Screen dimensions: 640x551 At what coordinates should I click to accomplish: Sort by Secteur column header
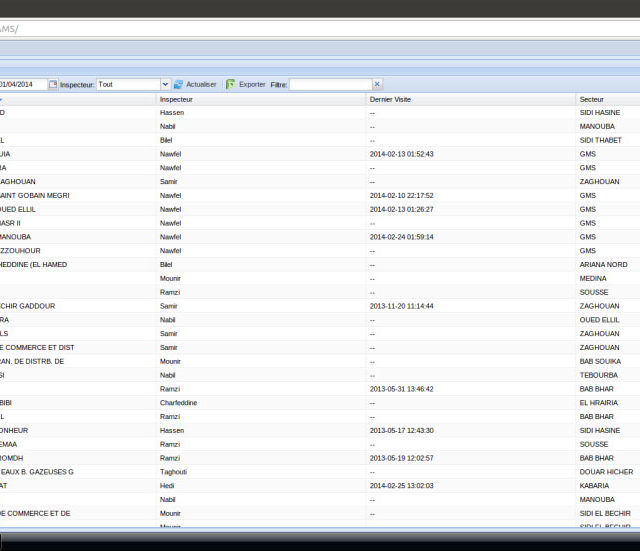pyautogui.click(x=592, y=99)
